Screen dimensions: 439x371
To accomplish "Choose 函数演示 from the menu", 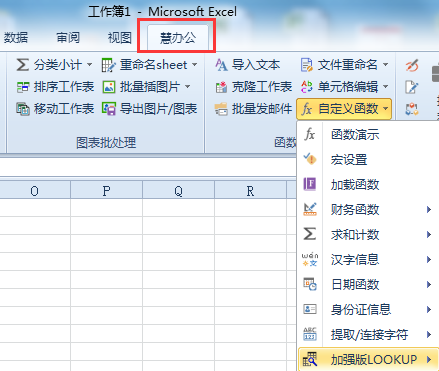I will (355, 135).
